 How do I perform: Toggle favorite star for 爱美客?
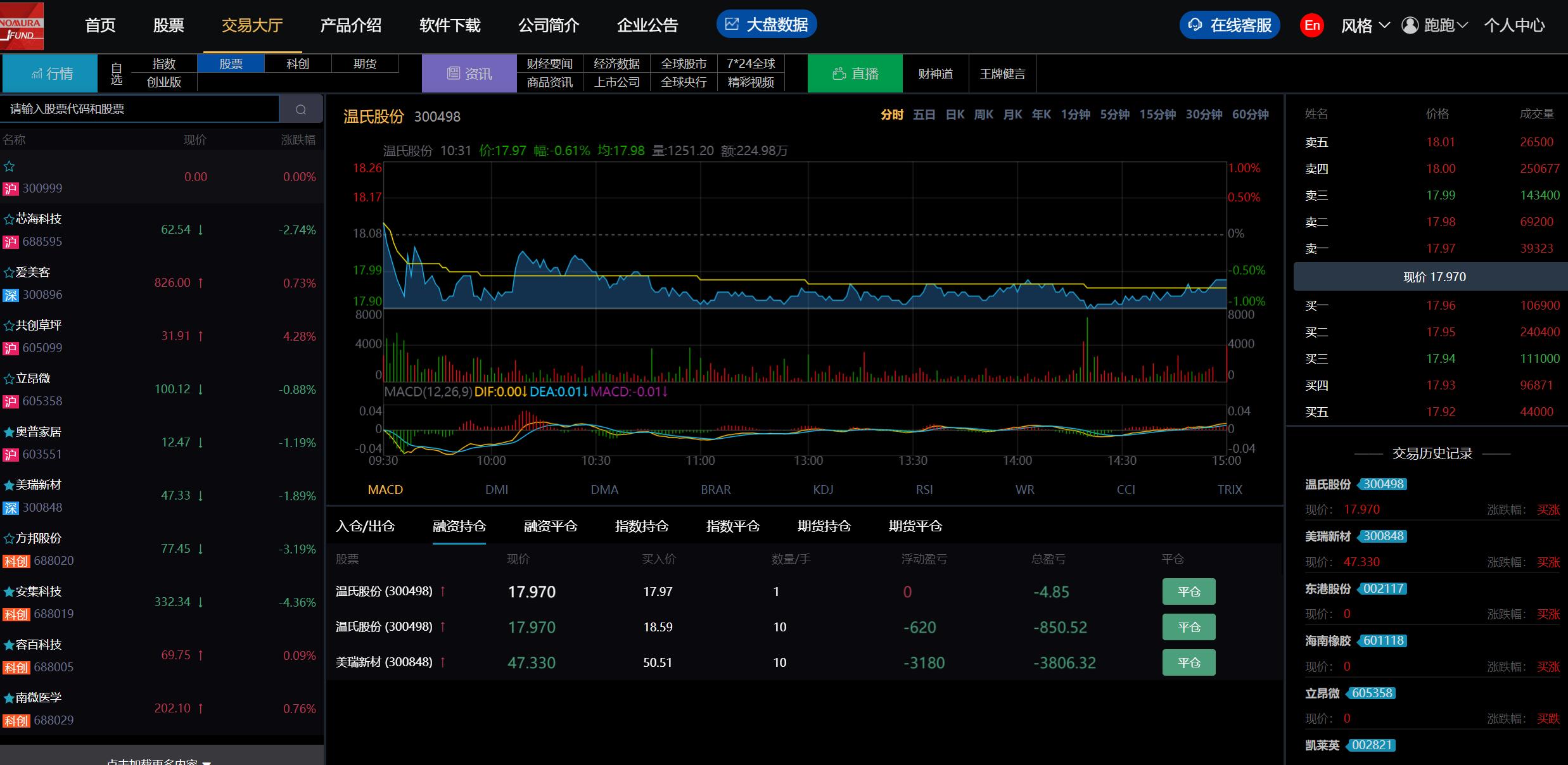[9, 272]
